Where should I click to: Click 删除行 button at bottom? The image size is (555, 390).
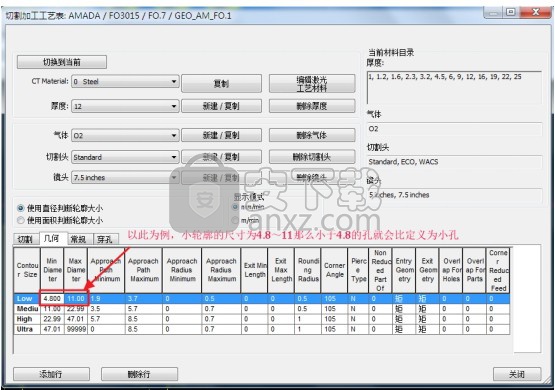coord(139,374)
